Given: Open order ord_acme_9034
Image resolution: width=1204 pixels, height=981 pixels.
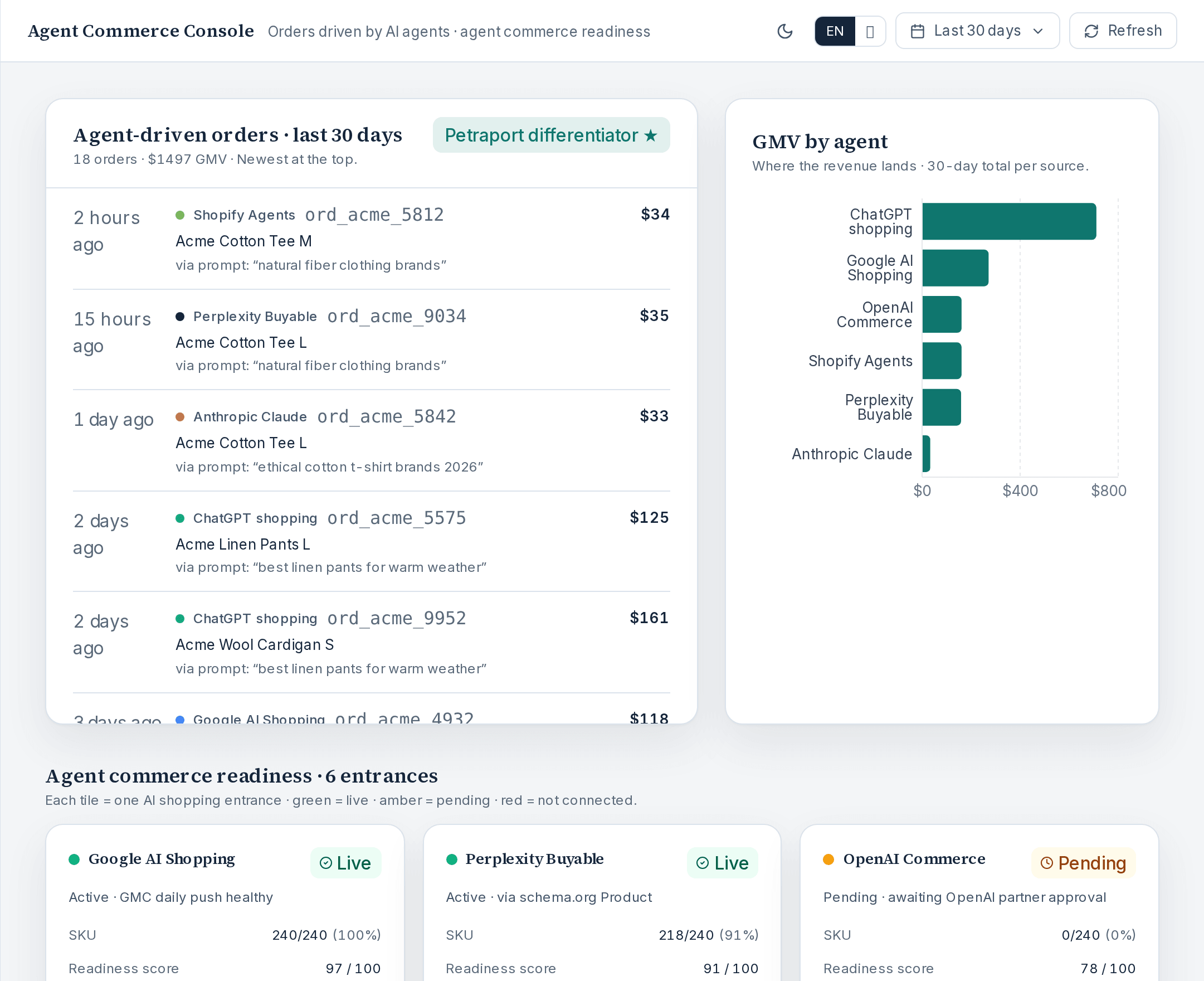Looking at the screenshot, I should [397, 316].
